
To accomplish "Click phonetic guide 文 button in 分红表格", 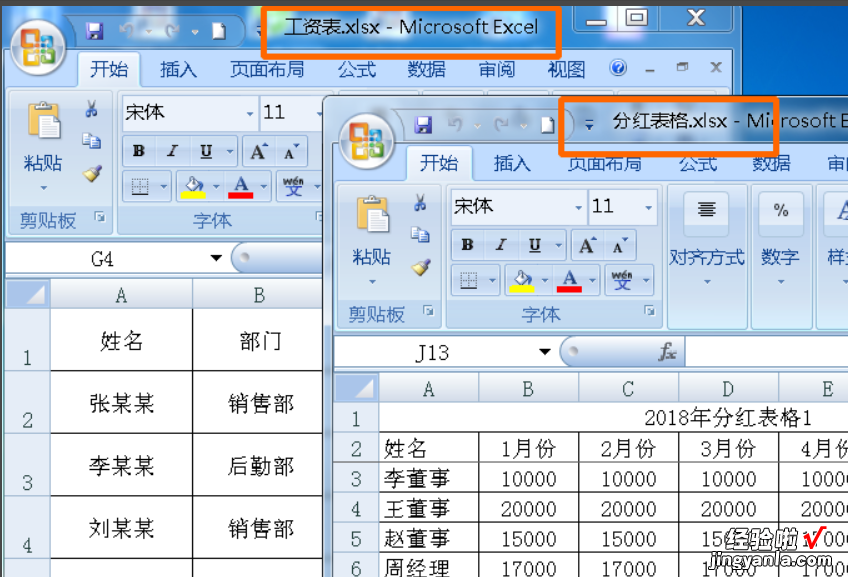I will coord(622,281).
